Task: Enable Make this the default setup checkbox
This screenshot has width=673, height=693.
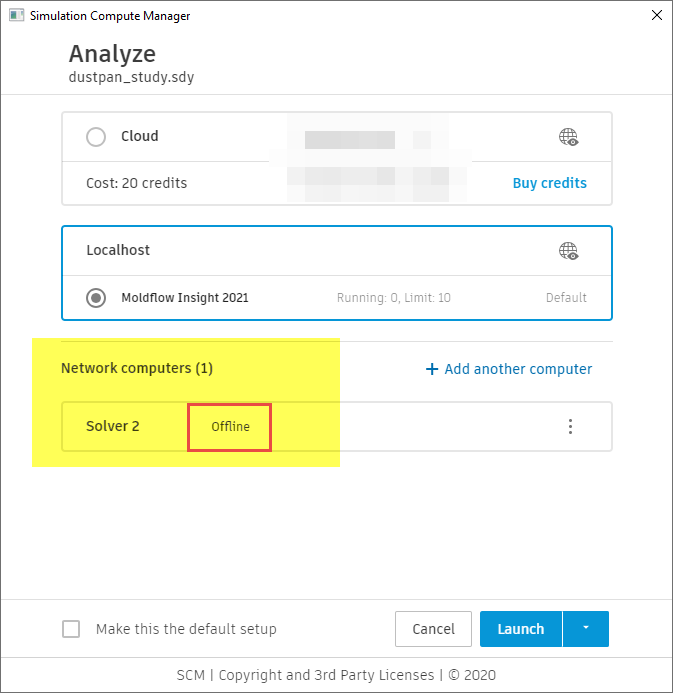Action: [x=71, y=629]
